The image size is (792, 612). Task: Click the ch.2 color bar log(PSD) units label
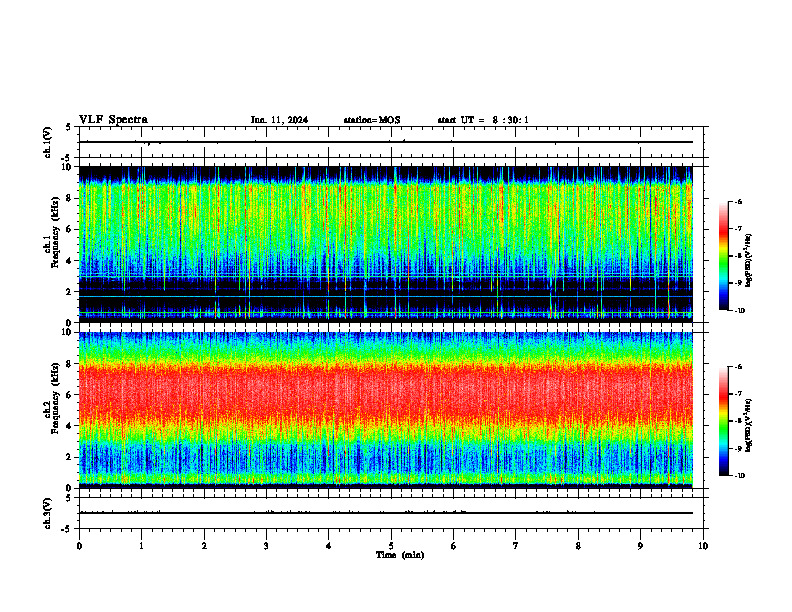pyautogui.click(x=749, y=426)
